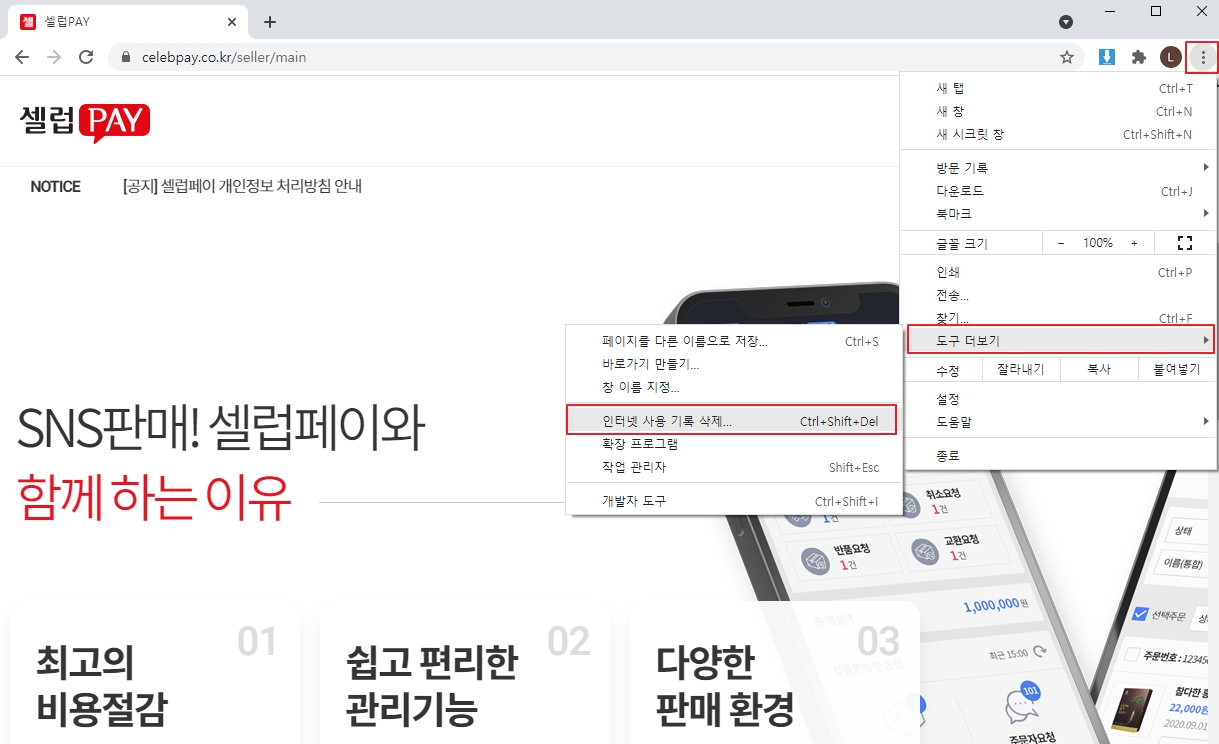Select the 셀럽PAY browser tab
Screen dimensions: 1219x744
(x=128, y=22)
